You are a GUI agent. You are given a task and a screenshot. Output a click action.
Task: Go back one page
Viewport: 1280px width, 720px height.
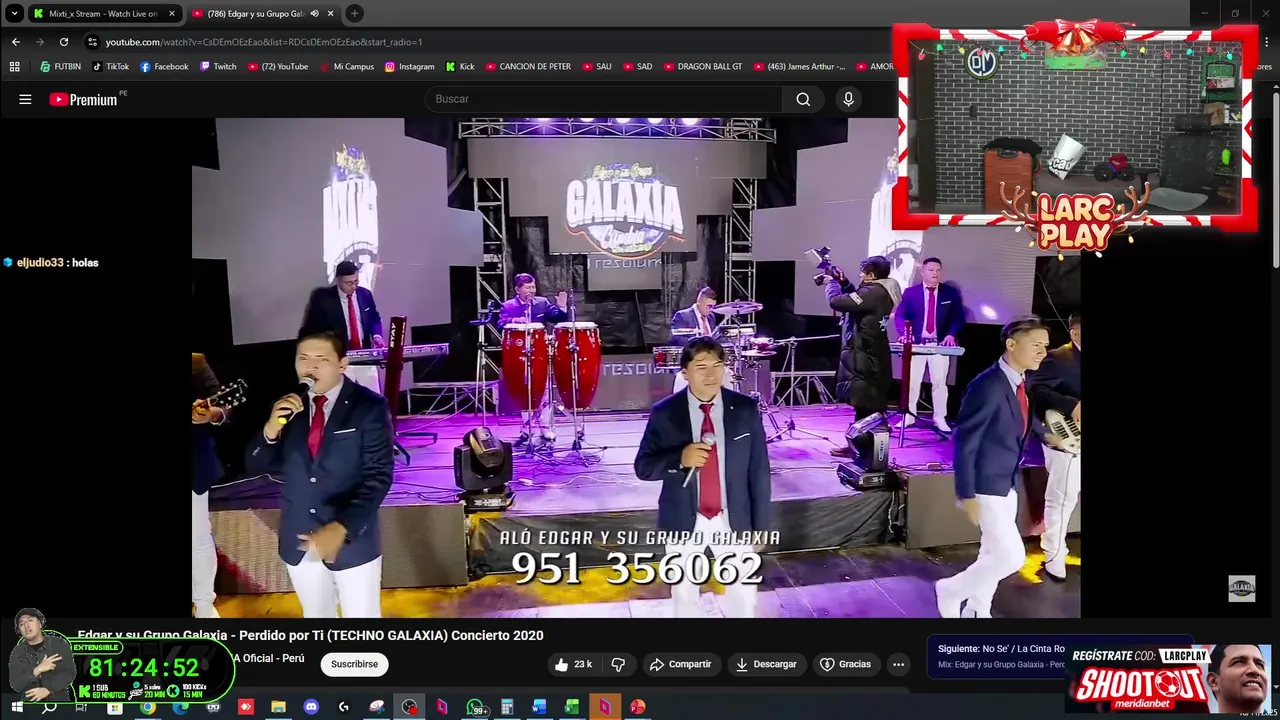[16, 42]
